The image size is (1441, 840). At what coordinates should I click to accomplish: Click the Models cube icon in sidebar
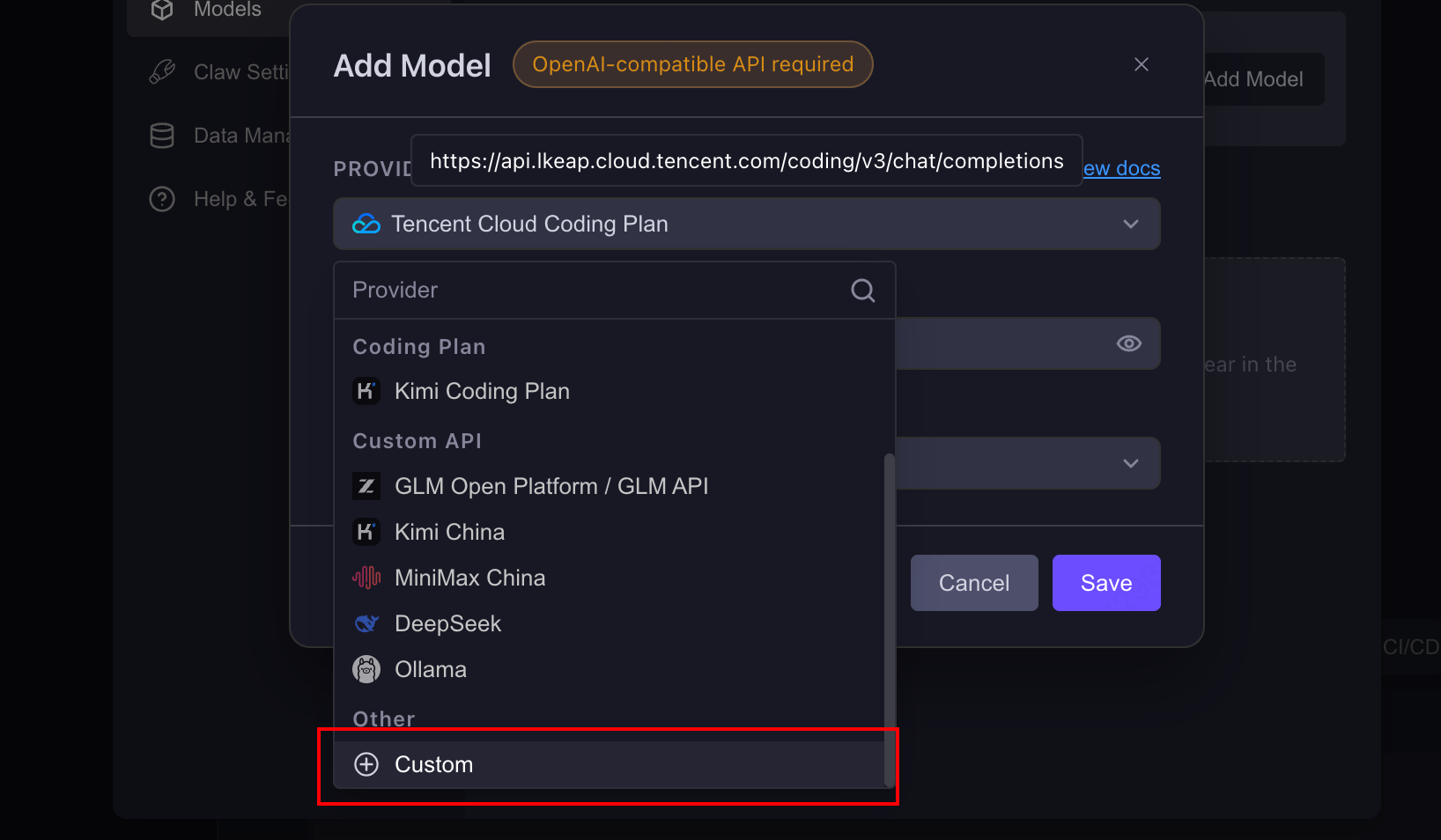(162, 10)
